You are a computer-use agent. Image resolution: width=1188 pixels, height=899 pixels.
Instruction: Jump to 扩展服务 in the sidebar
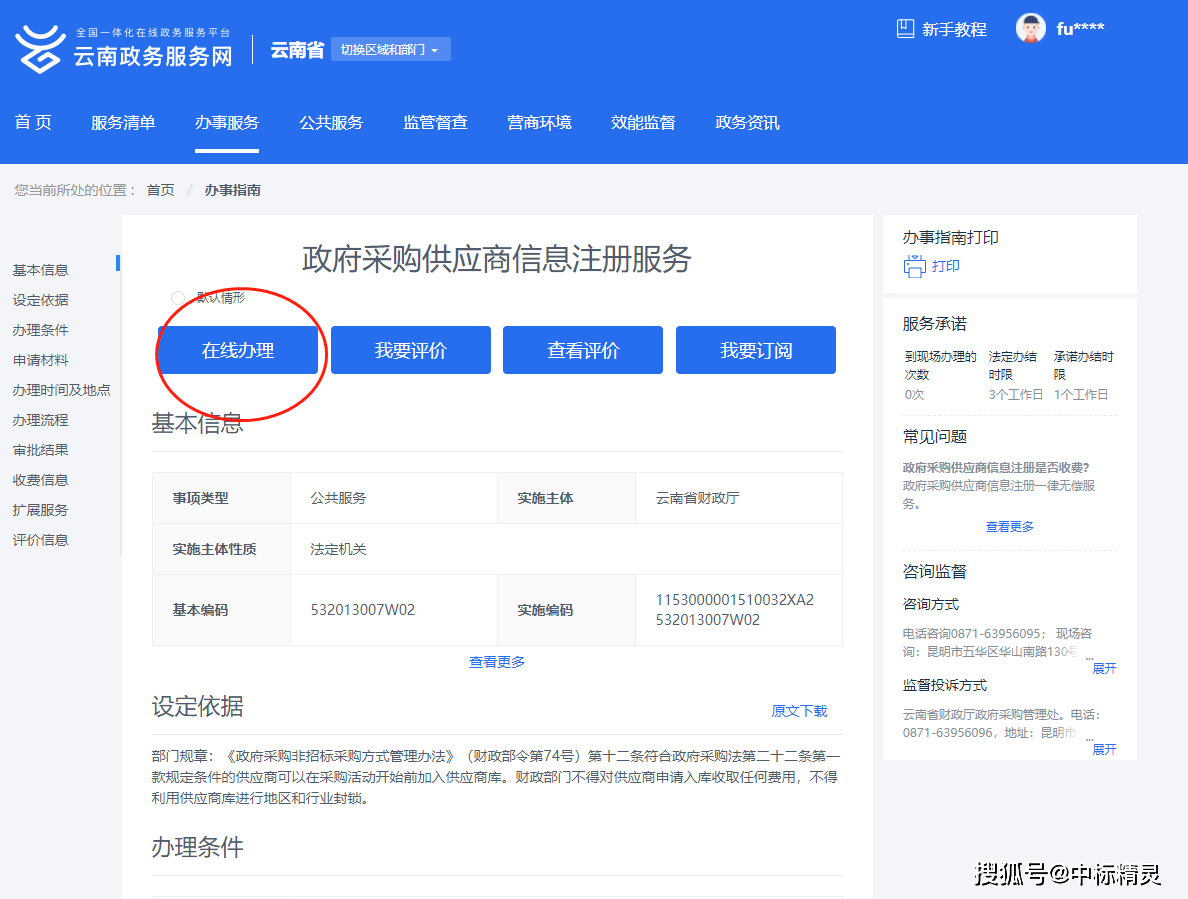[x=40, y=510]
